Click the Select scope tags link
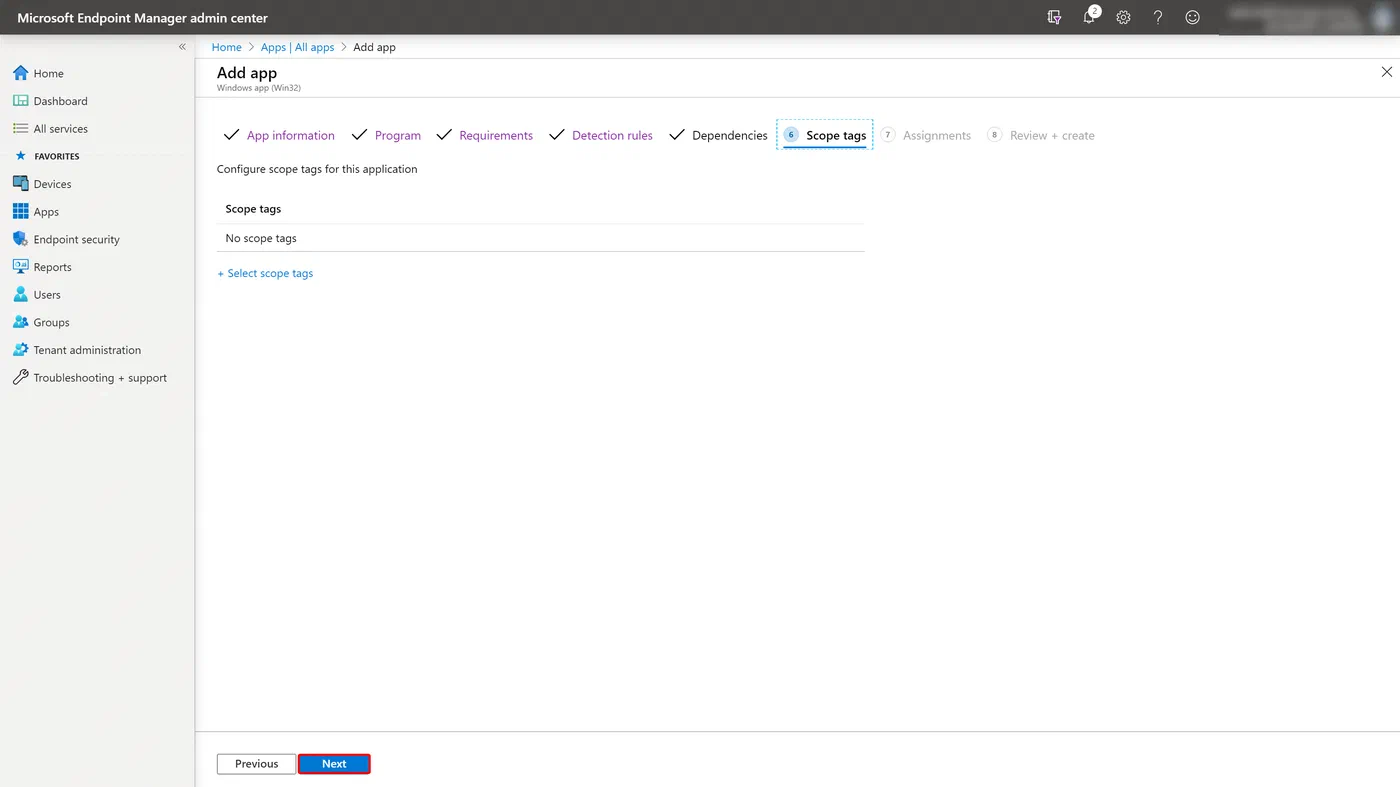 265,273
